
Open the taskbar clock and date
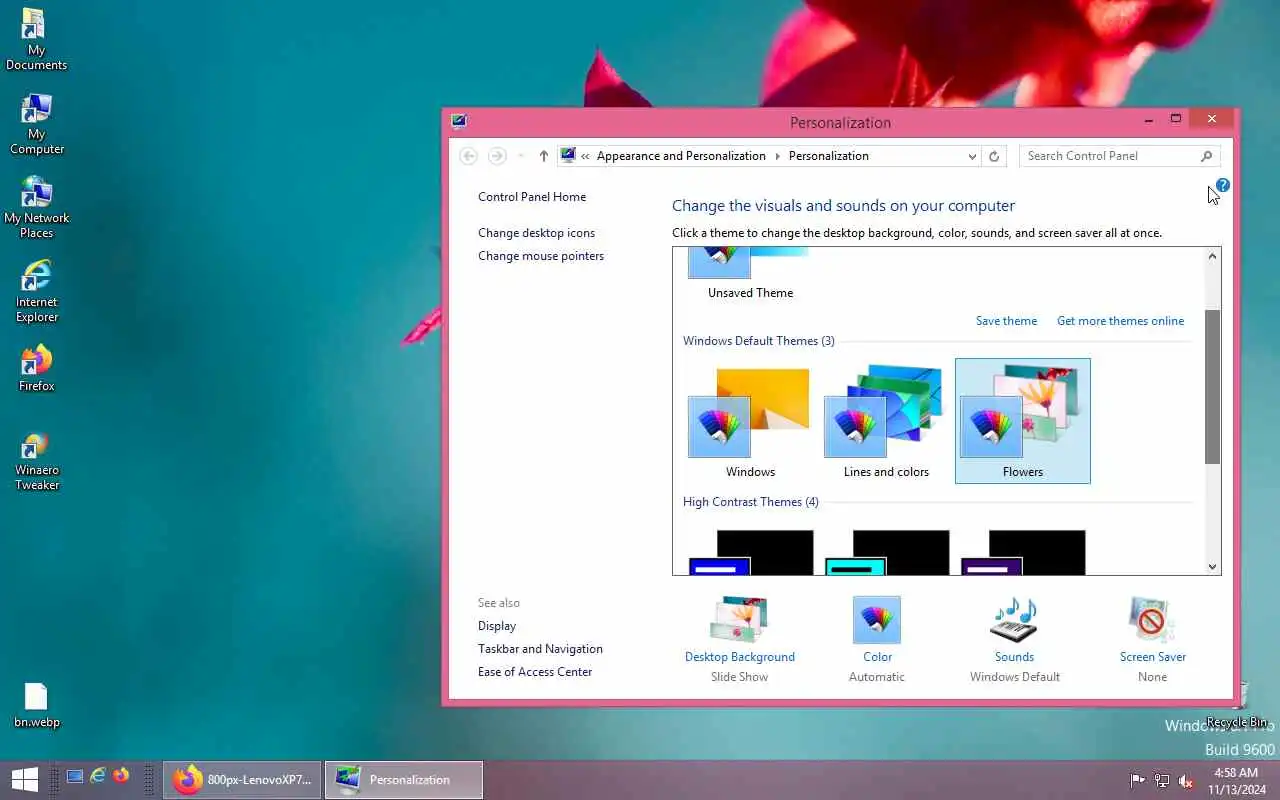click(1236, 780)
